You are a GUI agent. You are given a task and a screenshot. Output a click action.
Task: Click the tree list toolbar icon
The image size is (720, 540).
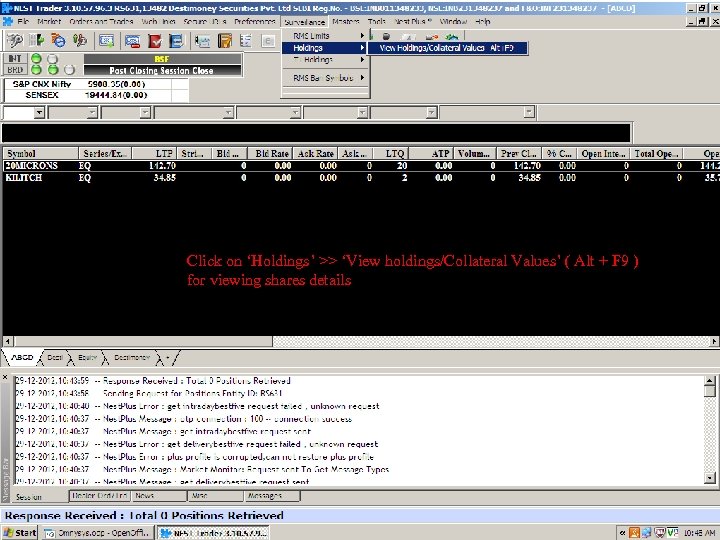tap(246, 41)
